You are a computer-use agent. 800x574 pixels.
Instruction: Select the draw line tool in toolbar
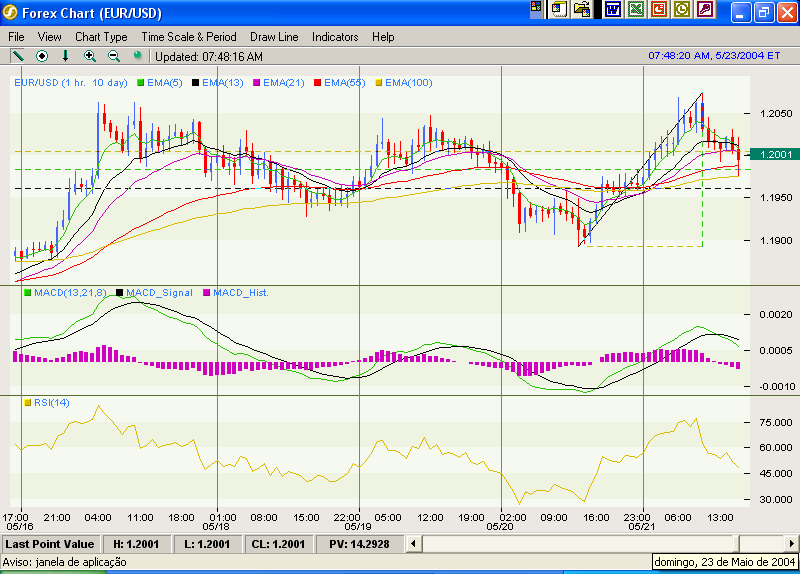(18, 56)
